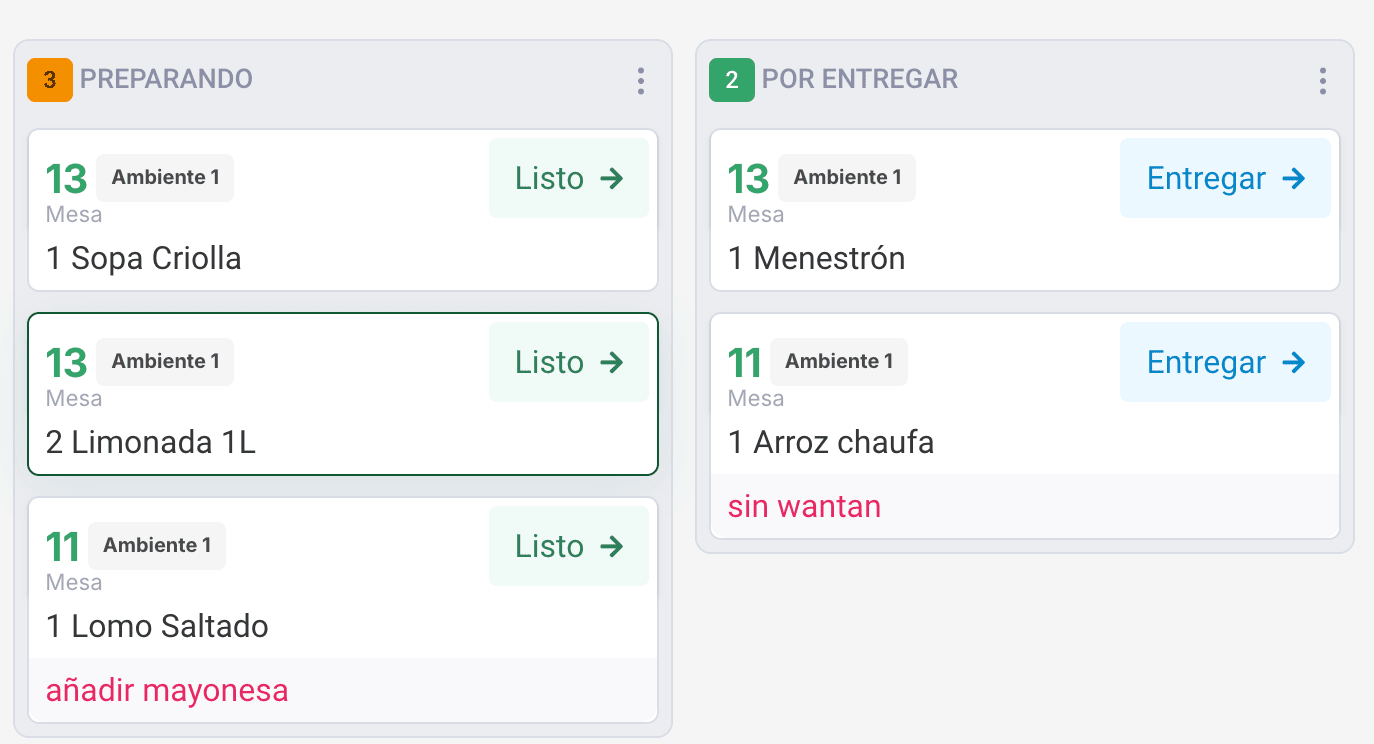This screenshot has height=744, width=1374.
Task: Mark Sopa Criolla as Listo
Action: [x=568, y=178]
